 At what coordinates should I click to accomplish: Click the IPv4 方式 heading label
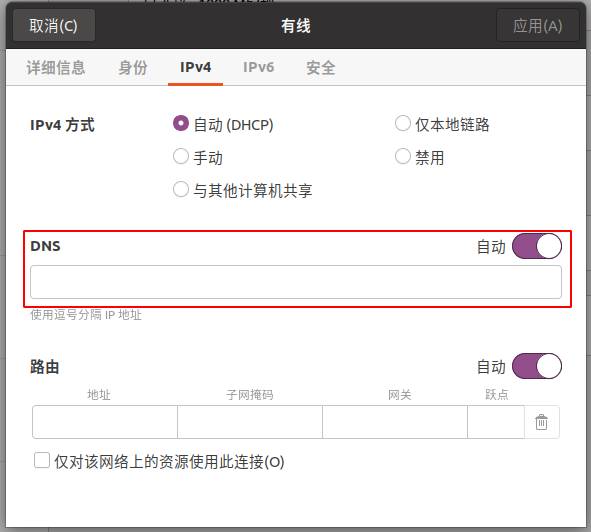tap(62, 125)
